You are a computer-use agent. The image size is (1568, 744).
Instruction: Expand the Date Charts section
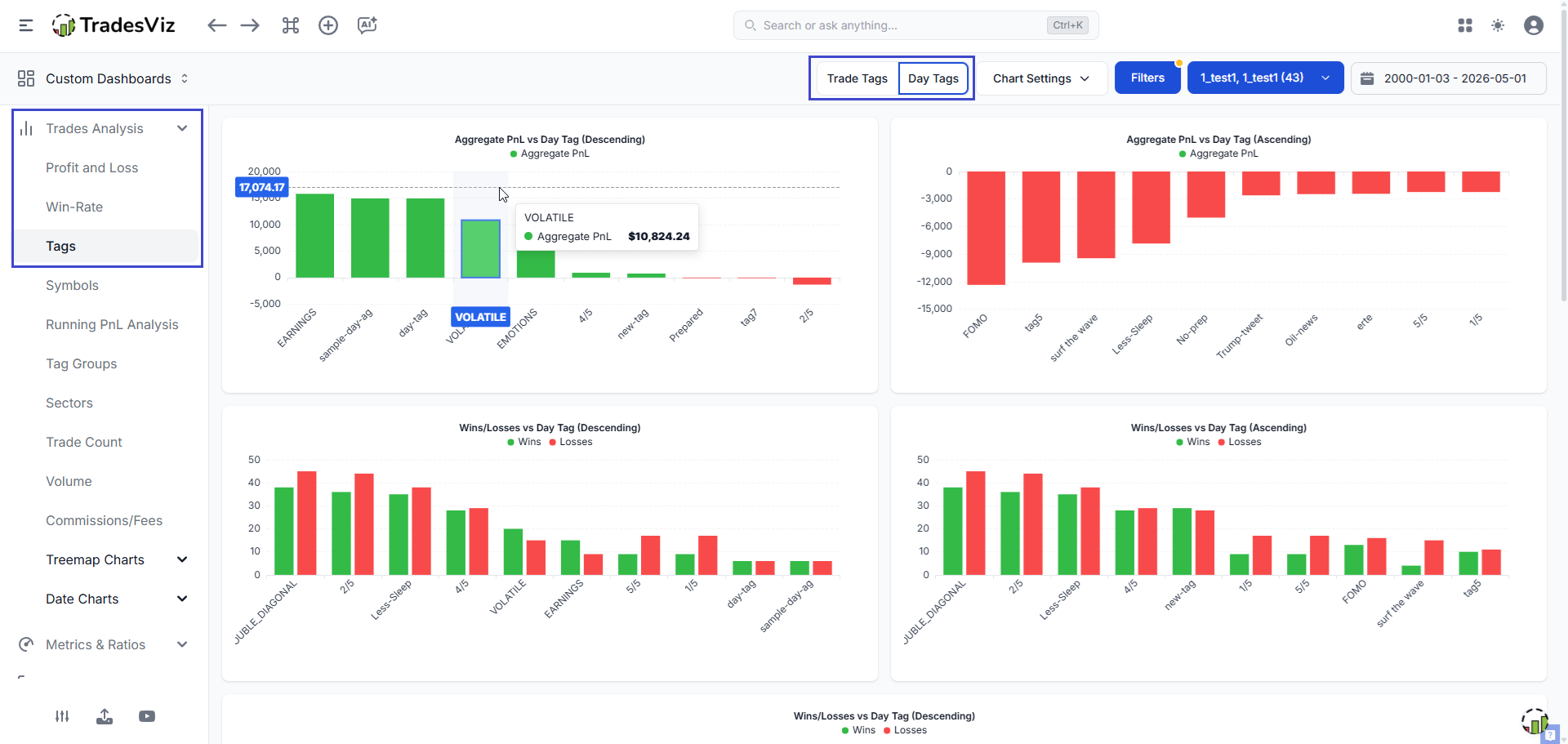[182, 599]
